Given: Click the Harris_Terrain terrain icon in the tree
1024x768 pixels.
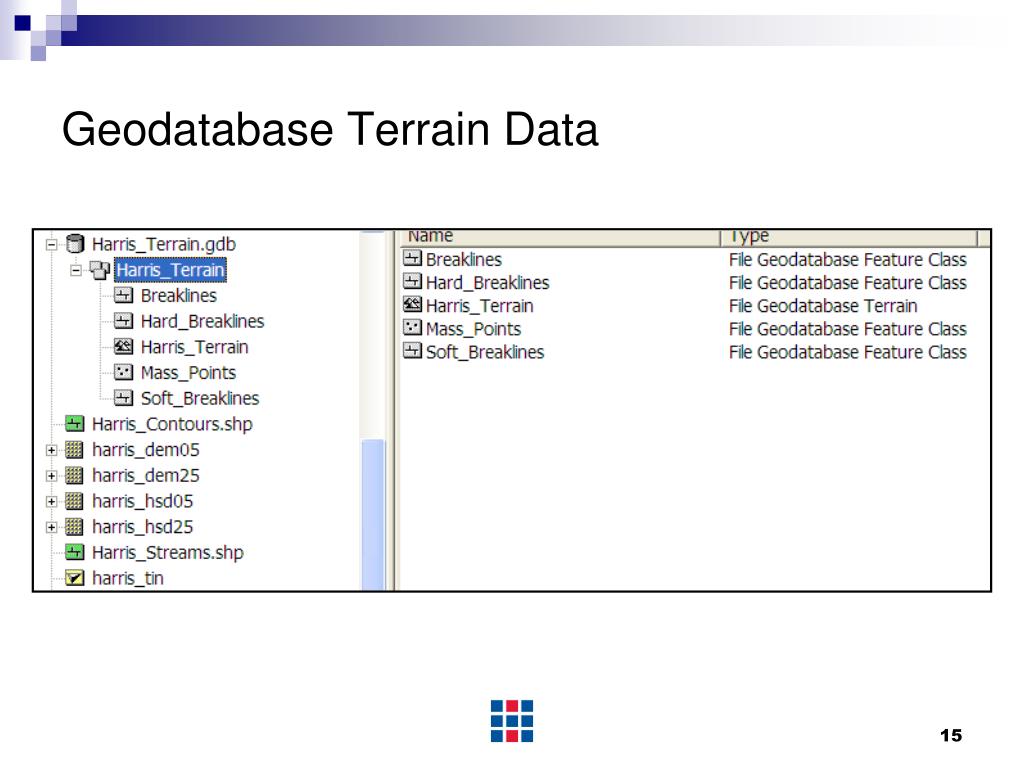Looking at the screenshot, I should [123, 347].
